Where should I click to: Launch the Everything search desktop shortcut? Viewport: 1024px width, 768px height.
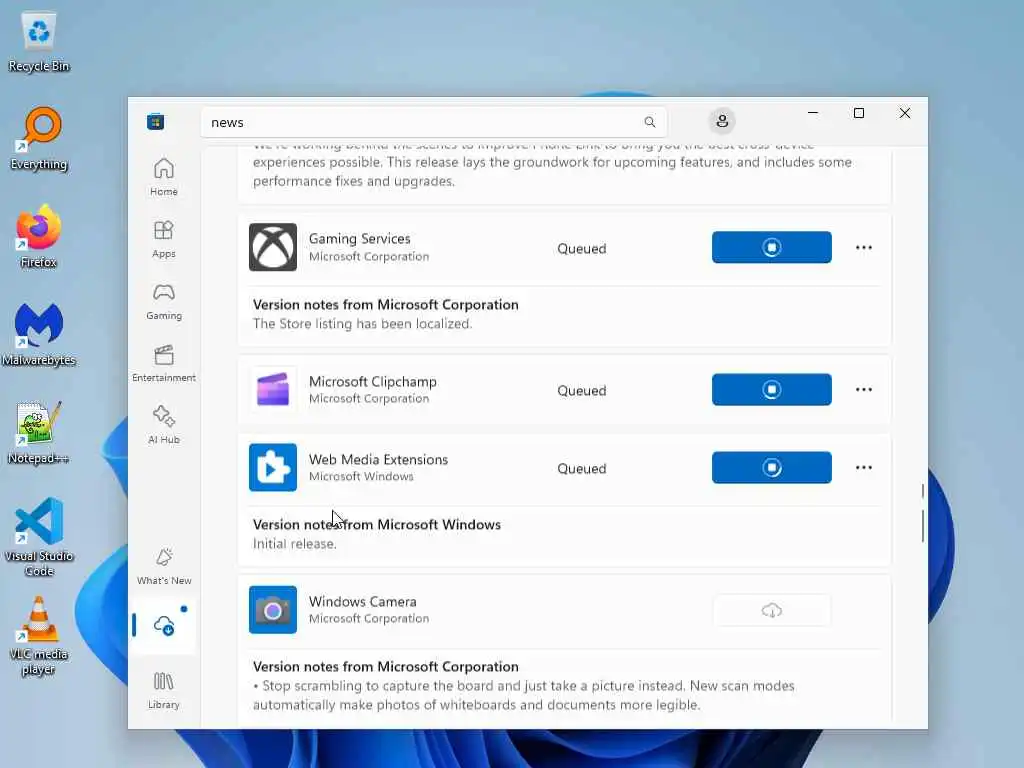click(39, 139)
